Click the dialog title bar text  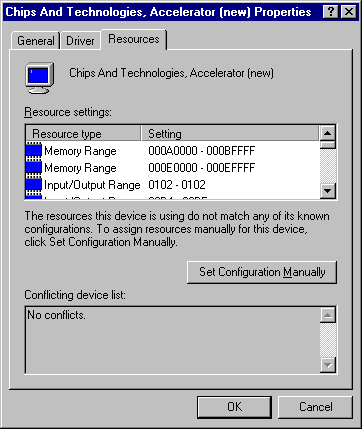coord(158,12)
